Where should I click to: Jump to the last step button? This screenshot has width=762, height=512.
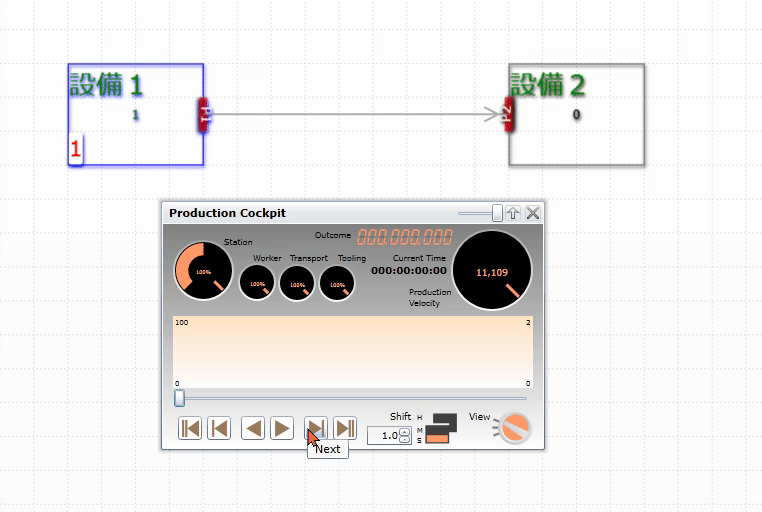[345, 428]
